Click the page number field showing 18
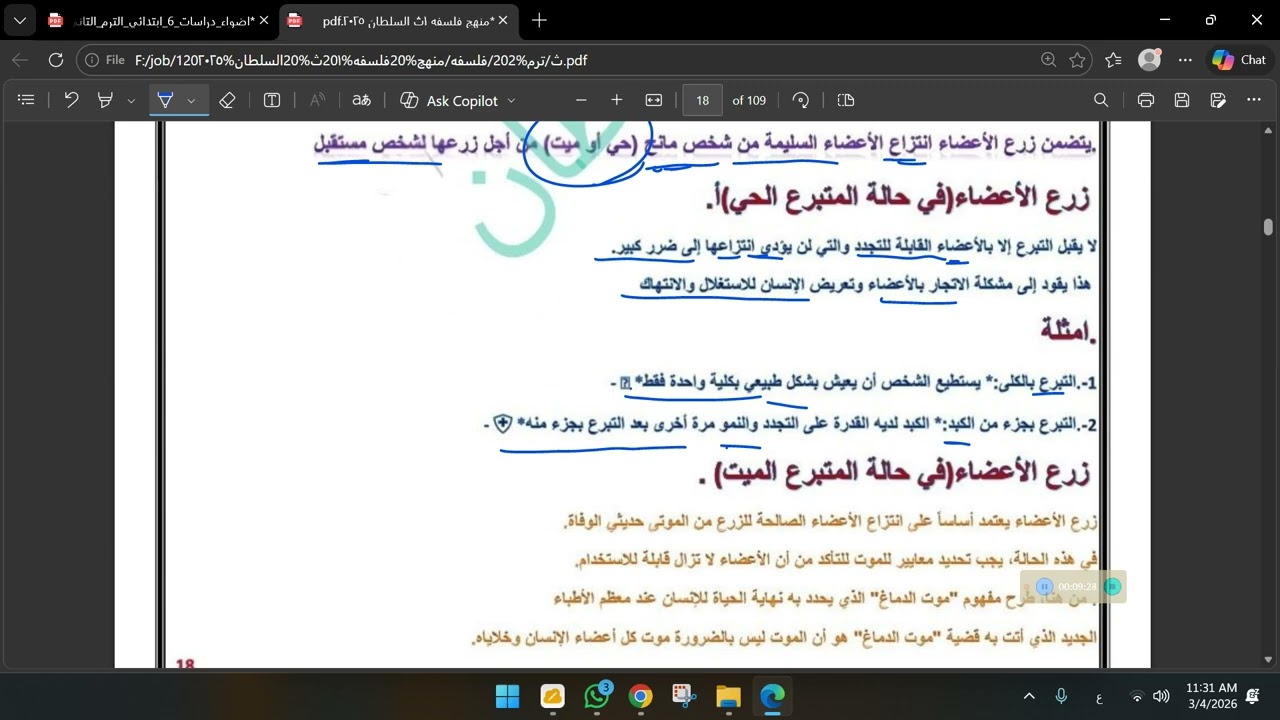 pos(703,100)
